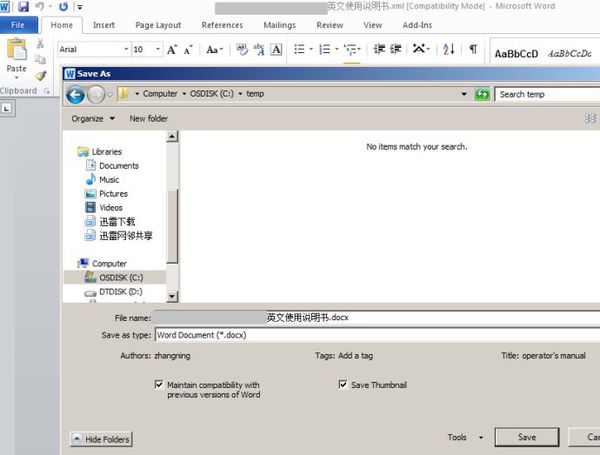
Task: Open the Tools dropdown menu
Action: tap(465, 437)
